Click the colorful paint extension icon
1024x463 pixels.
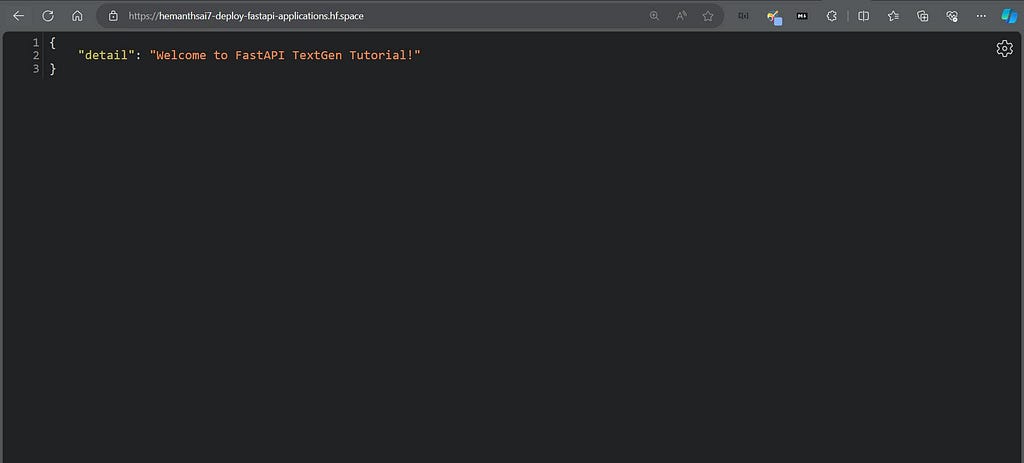pos(774,16)
